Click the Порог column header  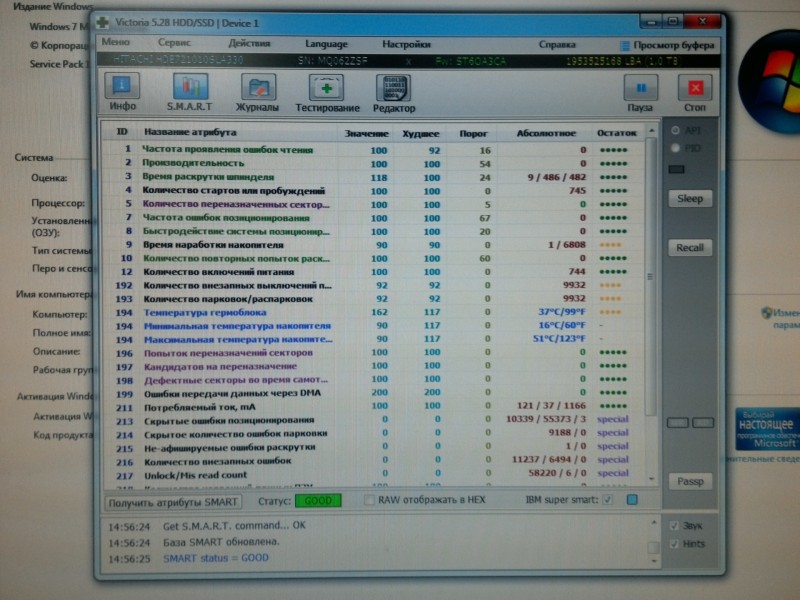point(473,134)
